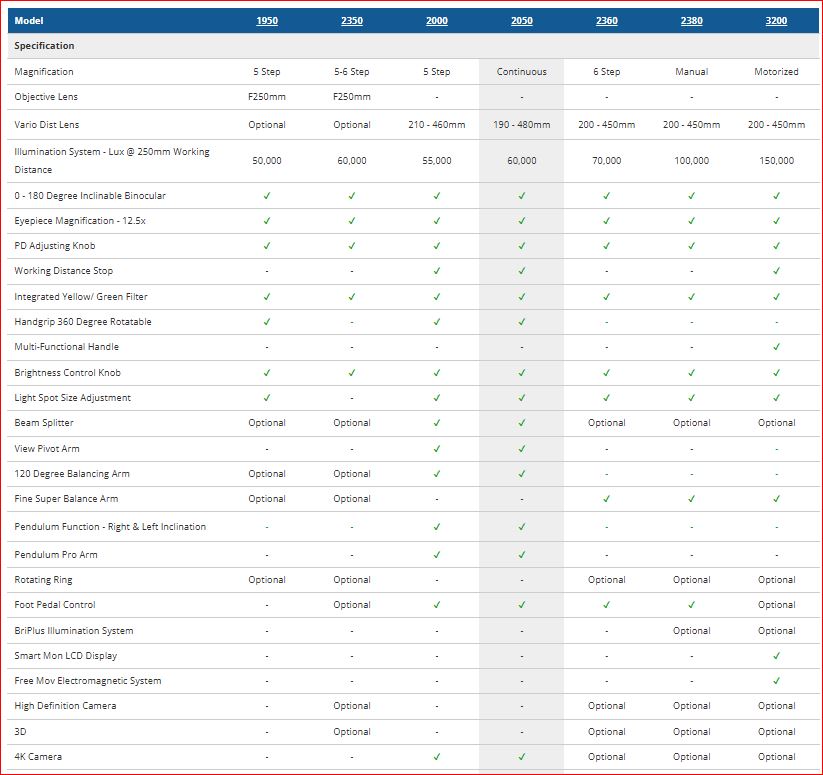Select model 2000 in header
Image resolution: width=823 pixels, height=775 pixels.
[437, 21]
